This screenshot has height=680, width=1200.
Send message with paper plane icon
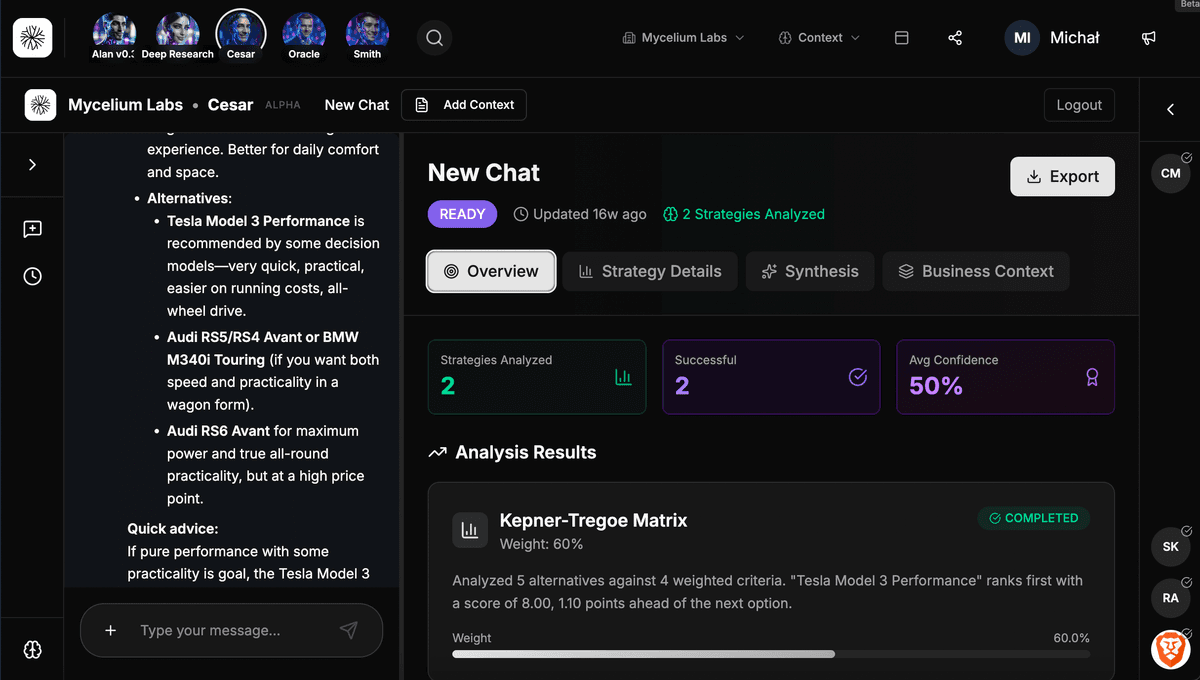click(348, 630)
